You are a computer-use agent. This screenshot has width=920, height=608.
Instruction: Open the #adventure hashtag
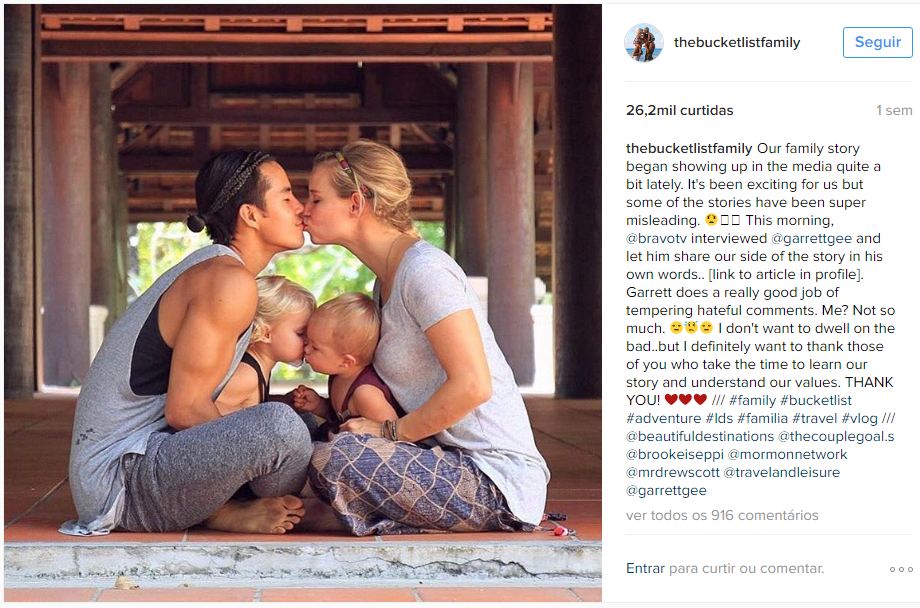click(x=664, y=418)
